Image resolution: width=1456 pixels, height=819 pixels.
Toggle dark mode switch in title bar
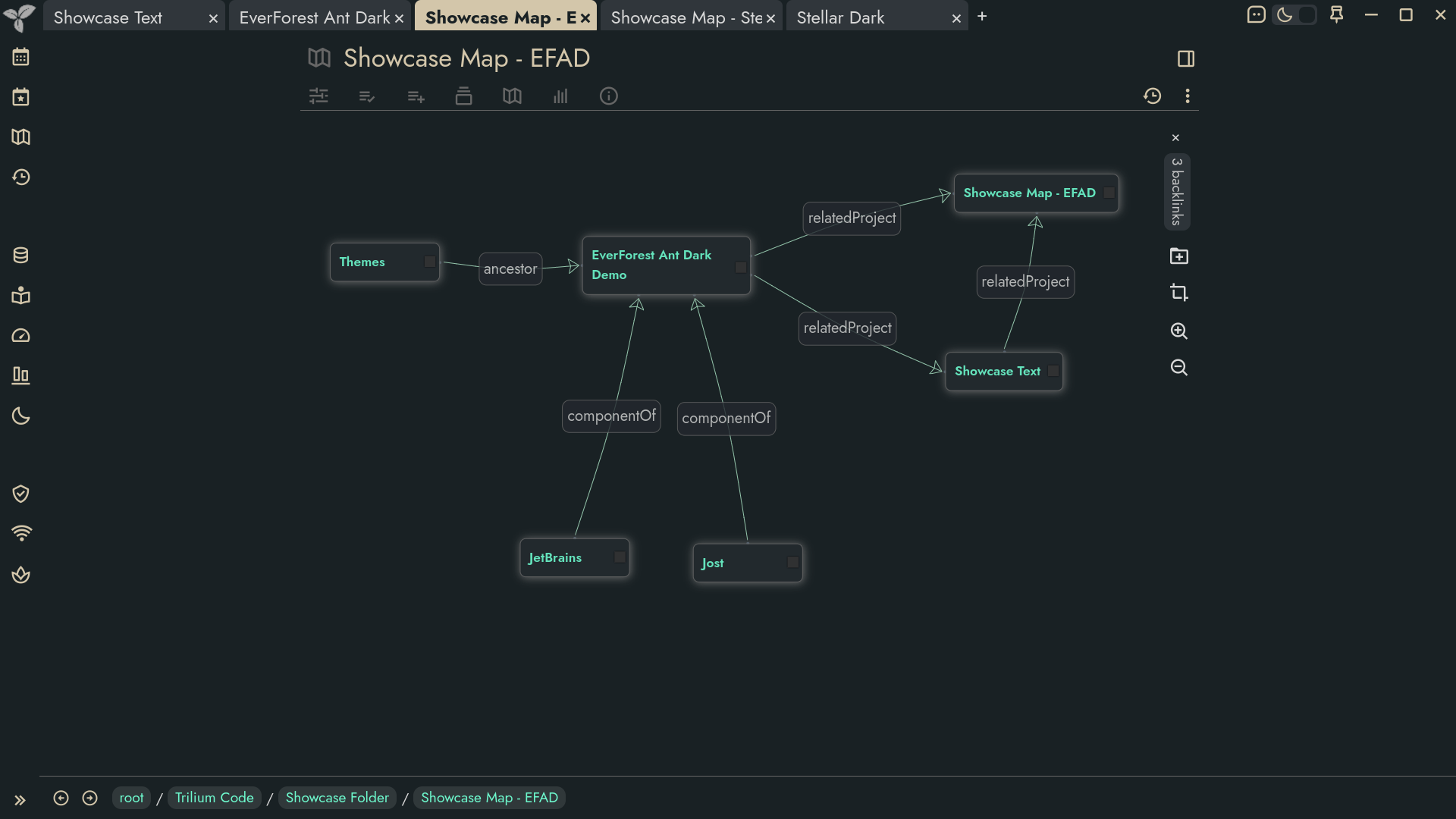pos(1294,15)
